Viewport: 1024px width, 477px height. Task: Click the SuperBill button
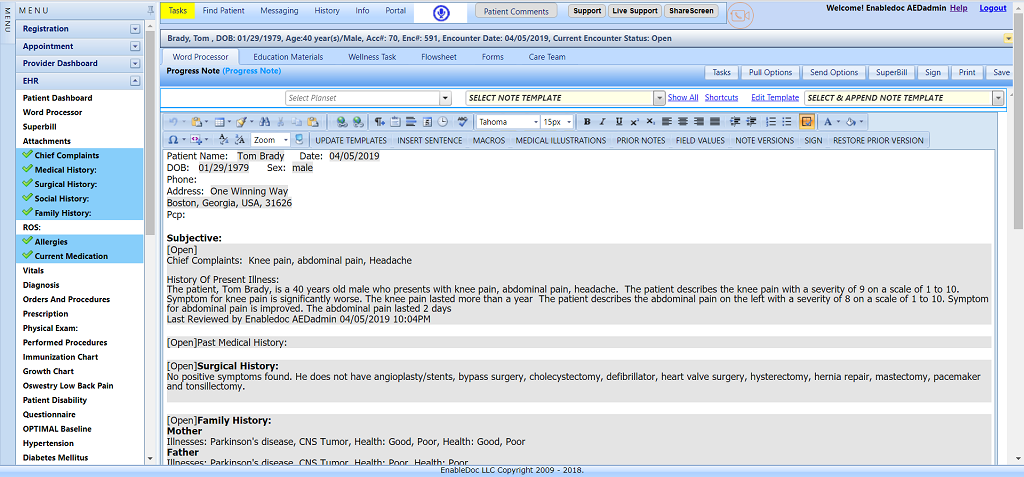coord(891,73)
